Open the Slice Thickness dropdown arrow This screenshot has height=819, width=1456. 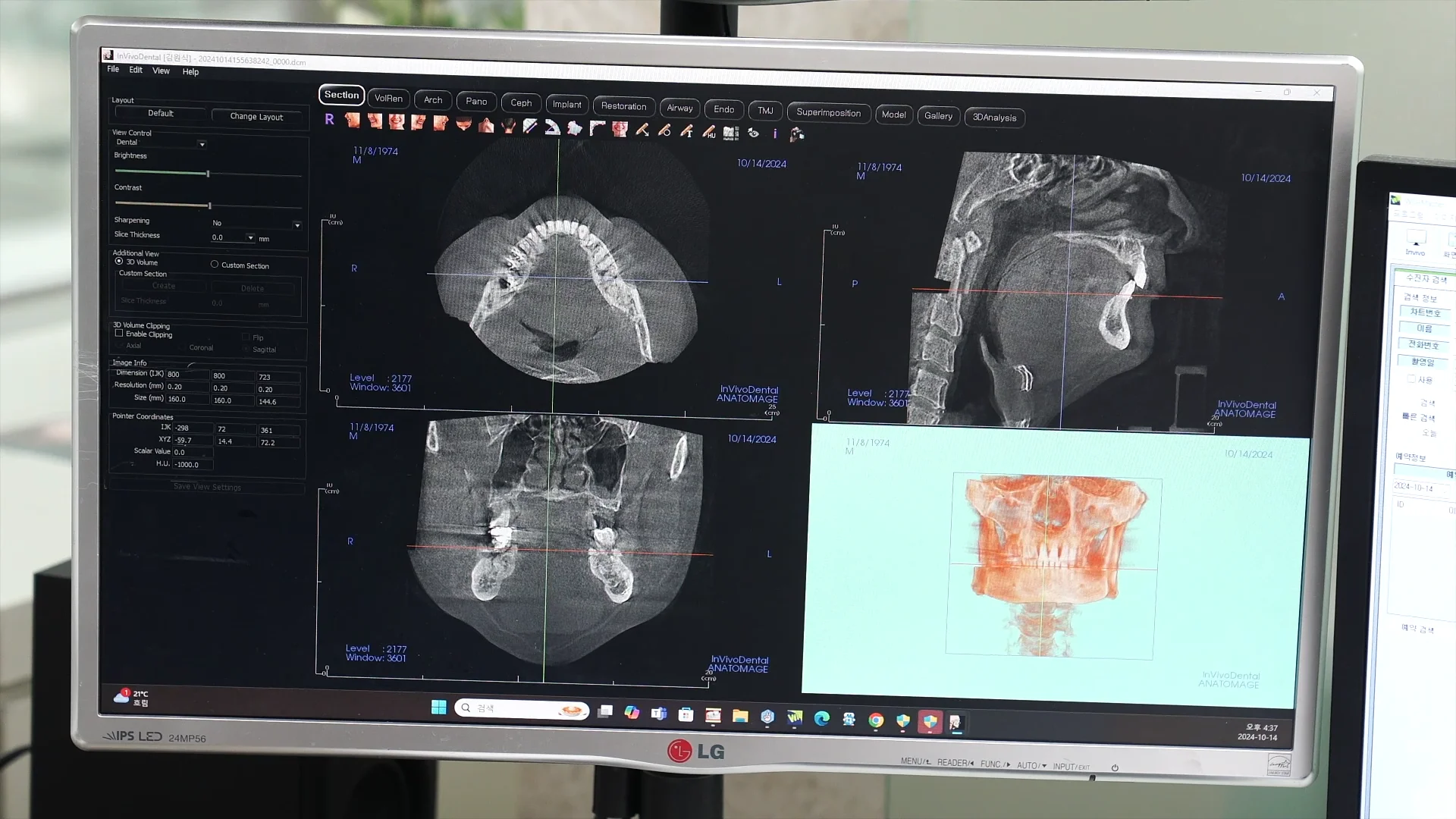tap(251, 238)
